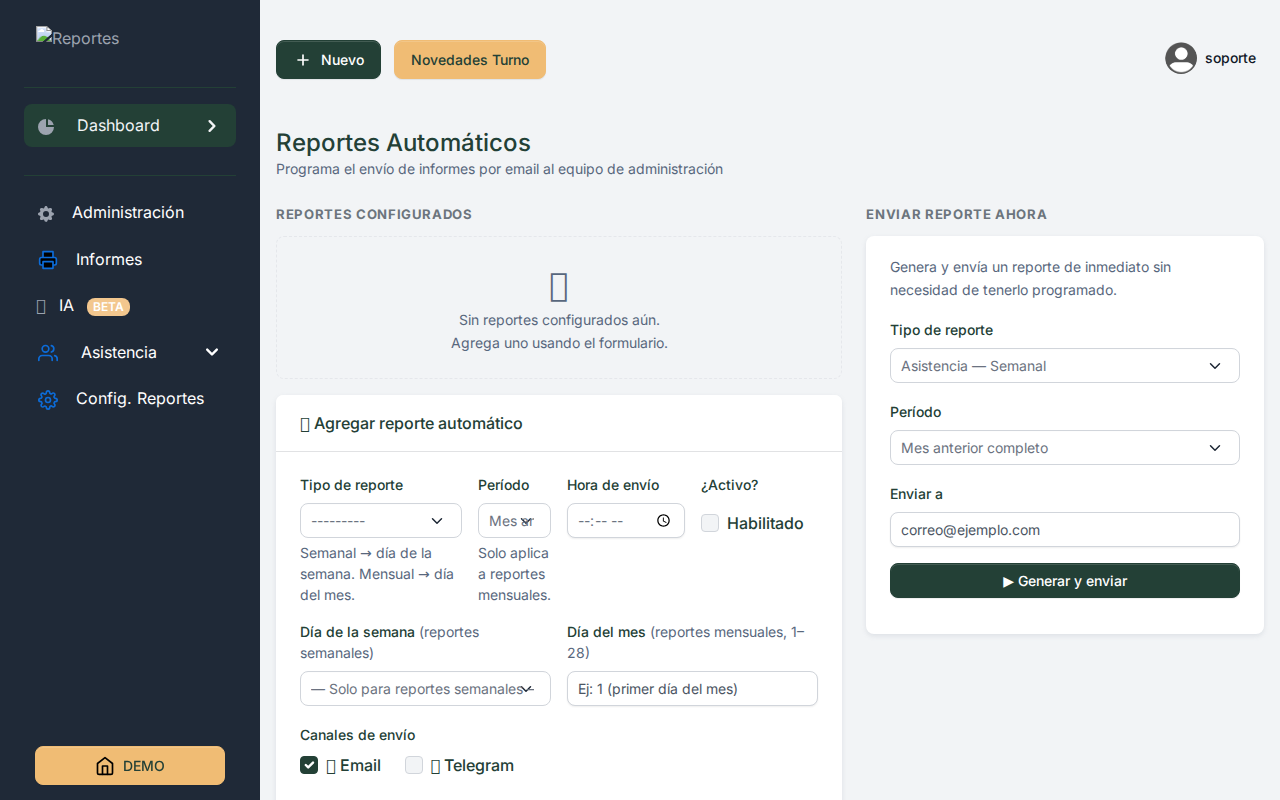Click the Reportes logo image in sidebar
The width and height of the screenshot is (1280, 800).
point(77,38)
